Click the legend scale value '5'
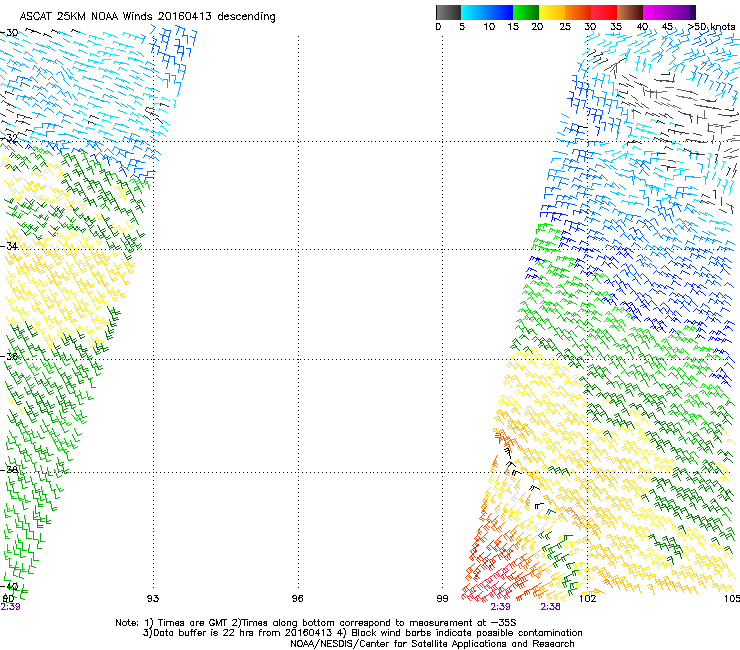This screenshot has height=650, width=740. tap(462, 27)
